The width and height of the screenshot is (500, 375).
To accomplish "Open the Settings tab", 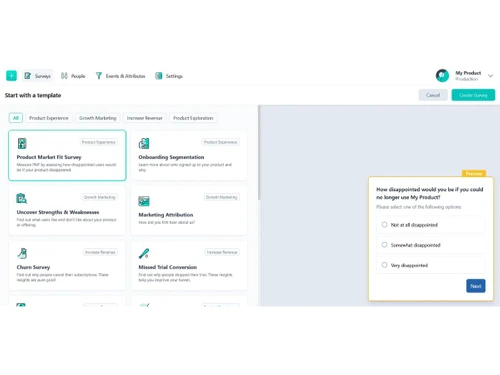I will (169, 76).
